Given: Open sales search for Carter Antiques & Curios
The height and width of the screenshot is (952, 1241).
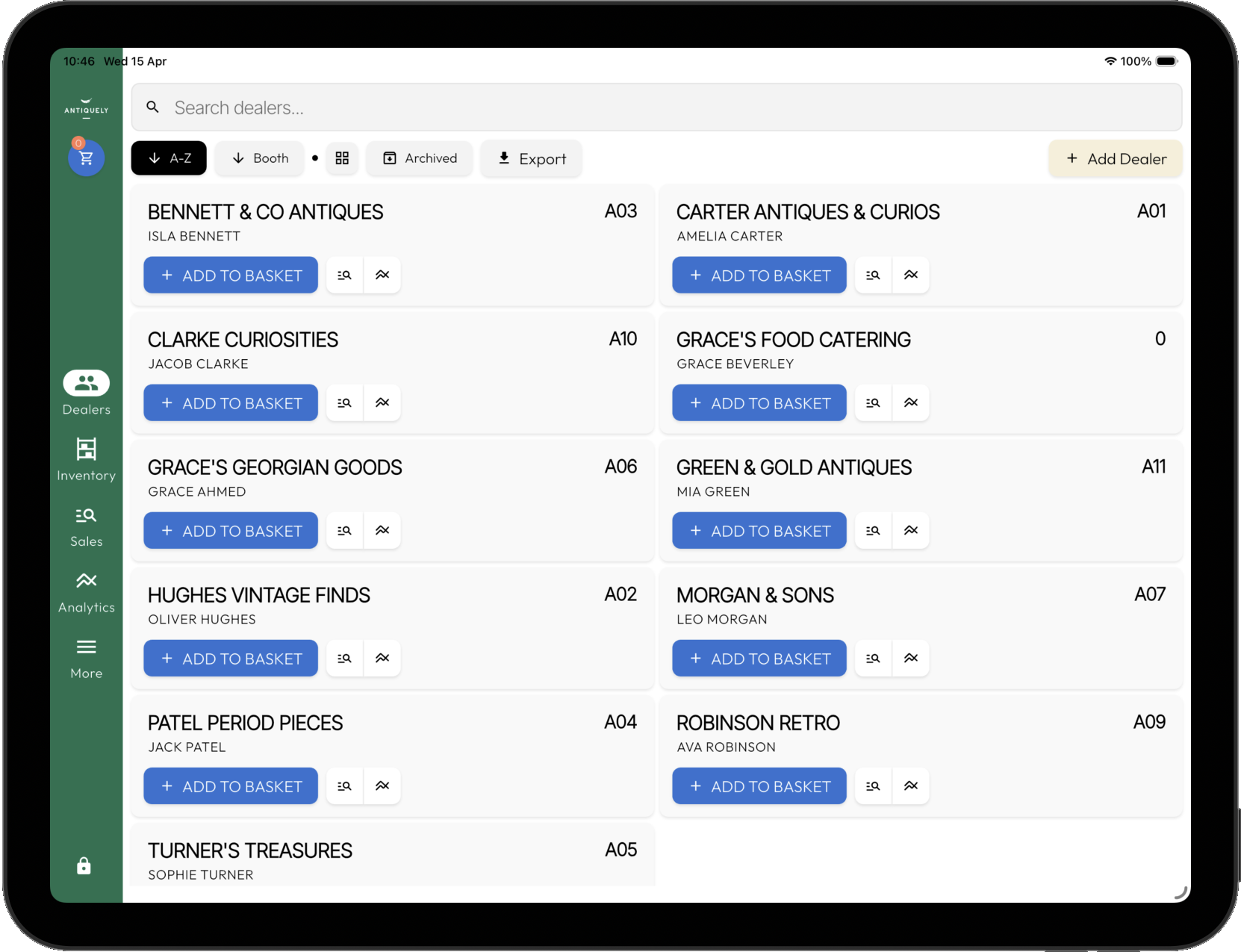Looking at the screenshot, I should (x=874, y=275).
